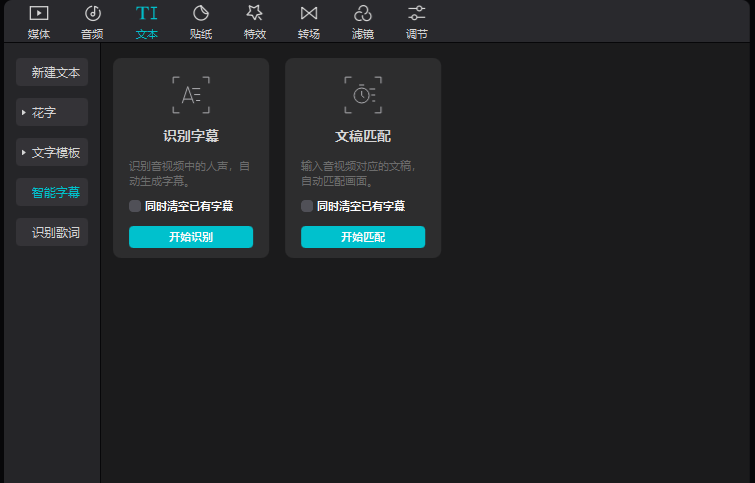Expand the 花字 category arrow
The height and width of the screenshot is (483, 755).
coord(24,112)
